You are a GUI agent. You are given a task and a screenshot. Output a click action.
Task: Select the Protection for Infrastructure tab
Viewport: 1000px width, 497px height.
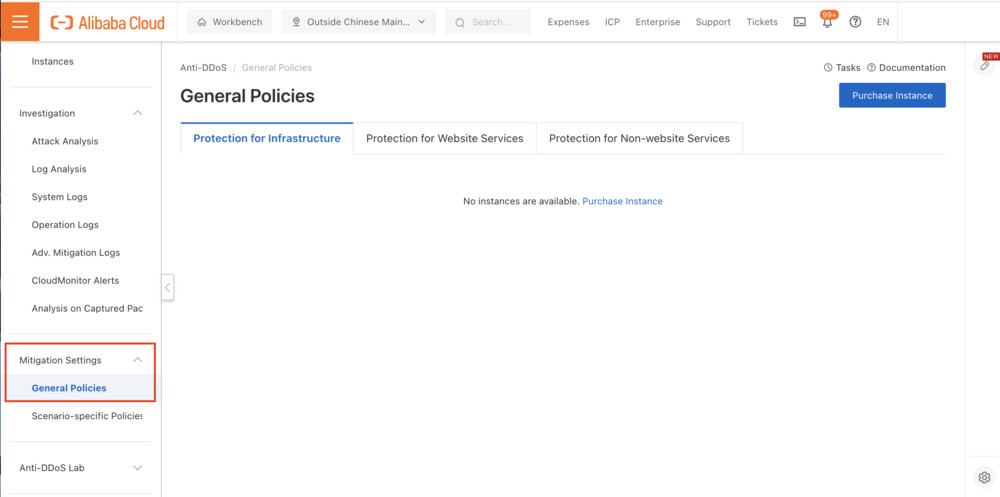(x=267, y=138)
